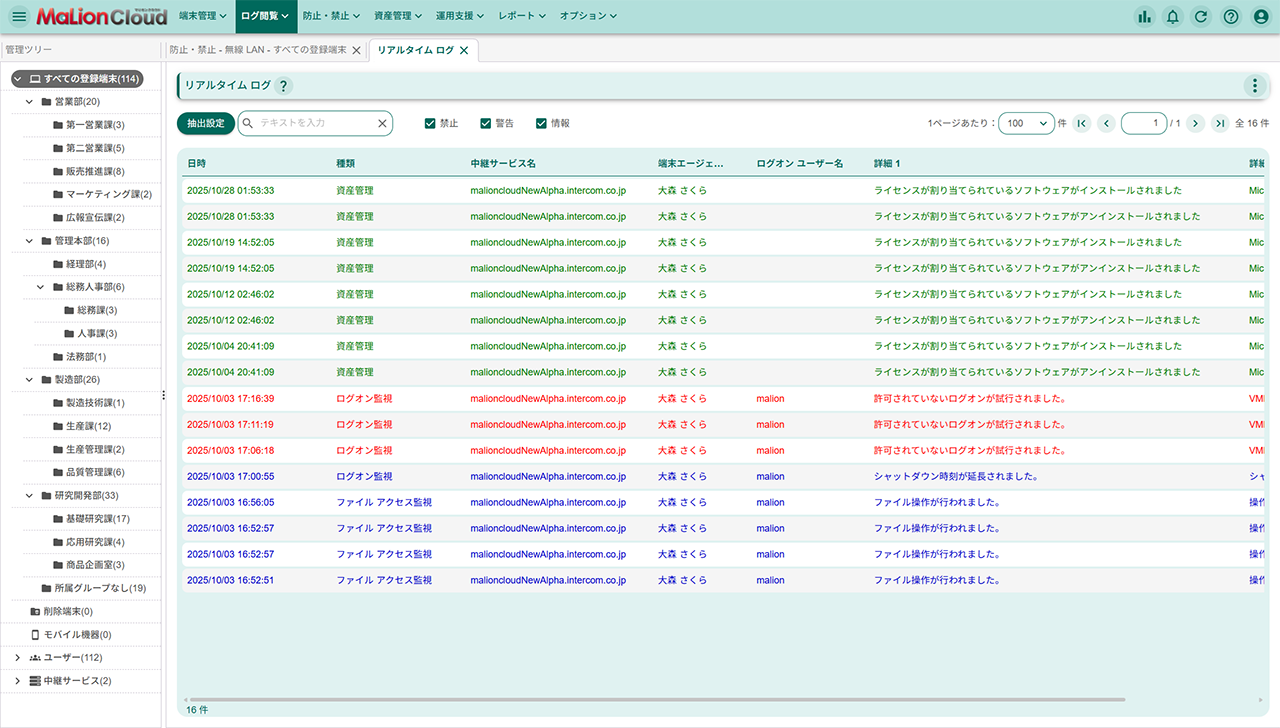Open the bar chart dashboard icon
1280x728 pixels.
(1144, 16)
